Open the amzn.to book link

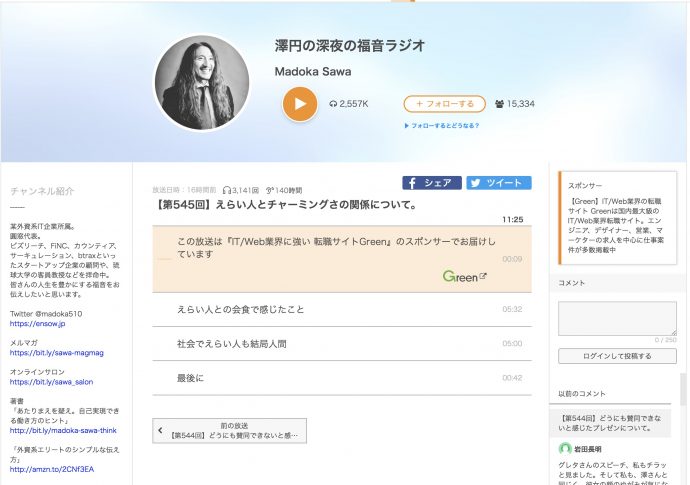click(x=52, y=469)
